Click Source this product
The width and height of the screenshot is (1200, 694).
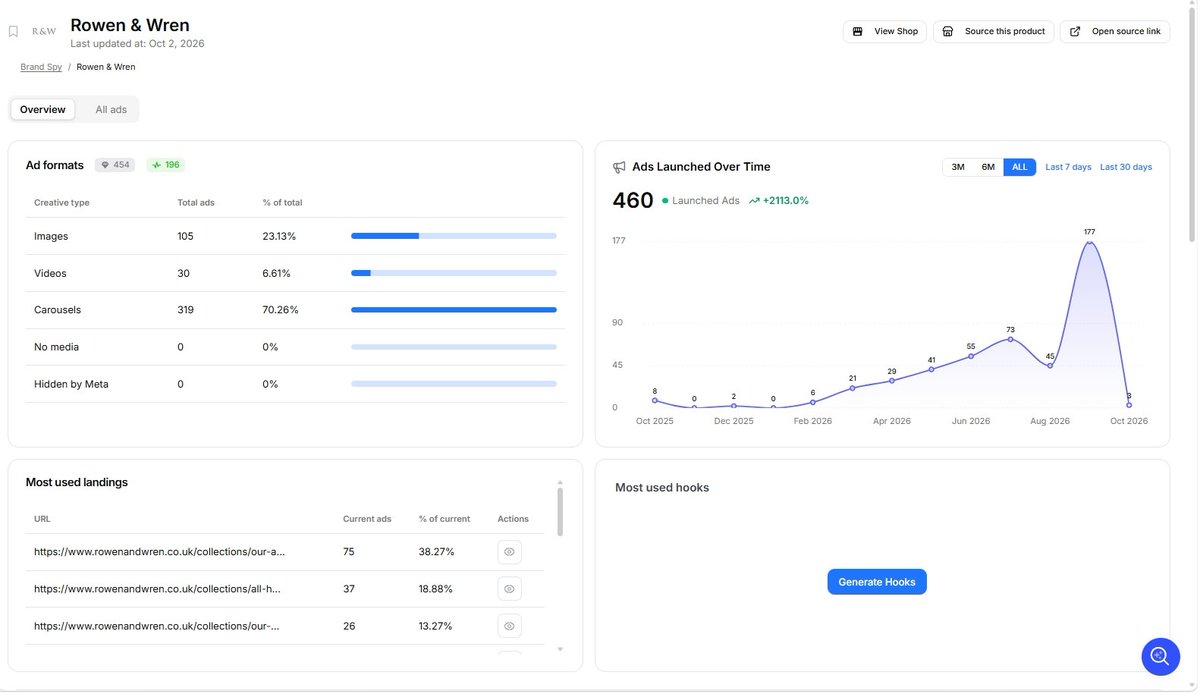coord(993,32)
